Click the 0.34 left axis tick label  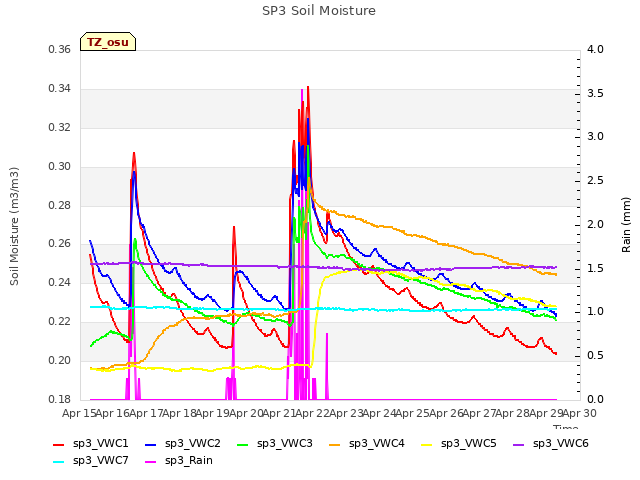pyautogui.click(x=59, y=89)
